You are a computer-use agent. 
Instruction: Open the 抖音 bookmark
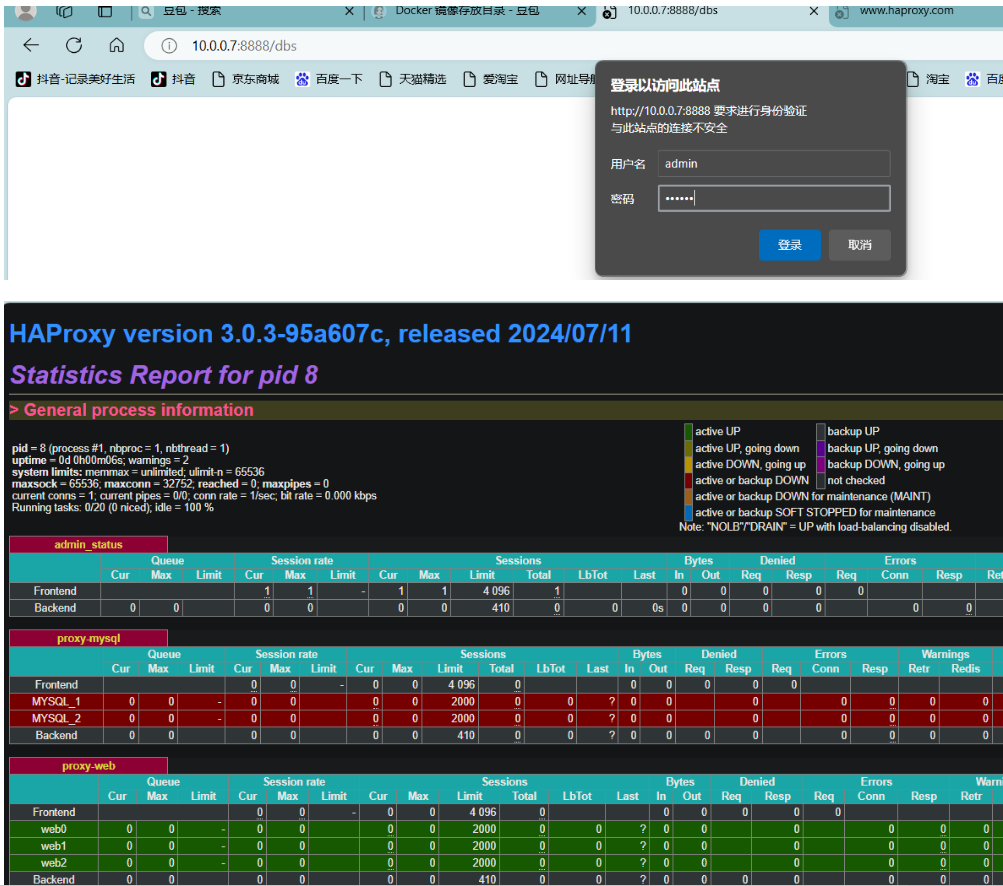coord(173,79)
